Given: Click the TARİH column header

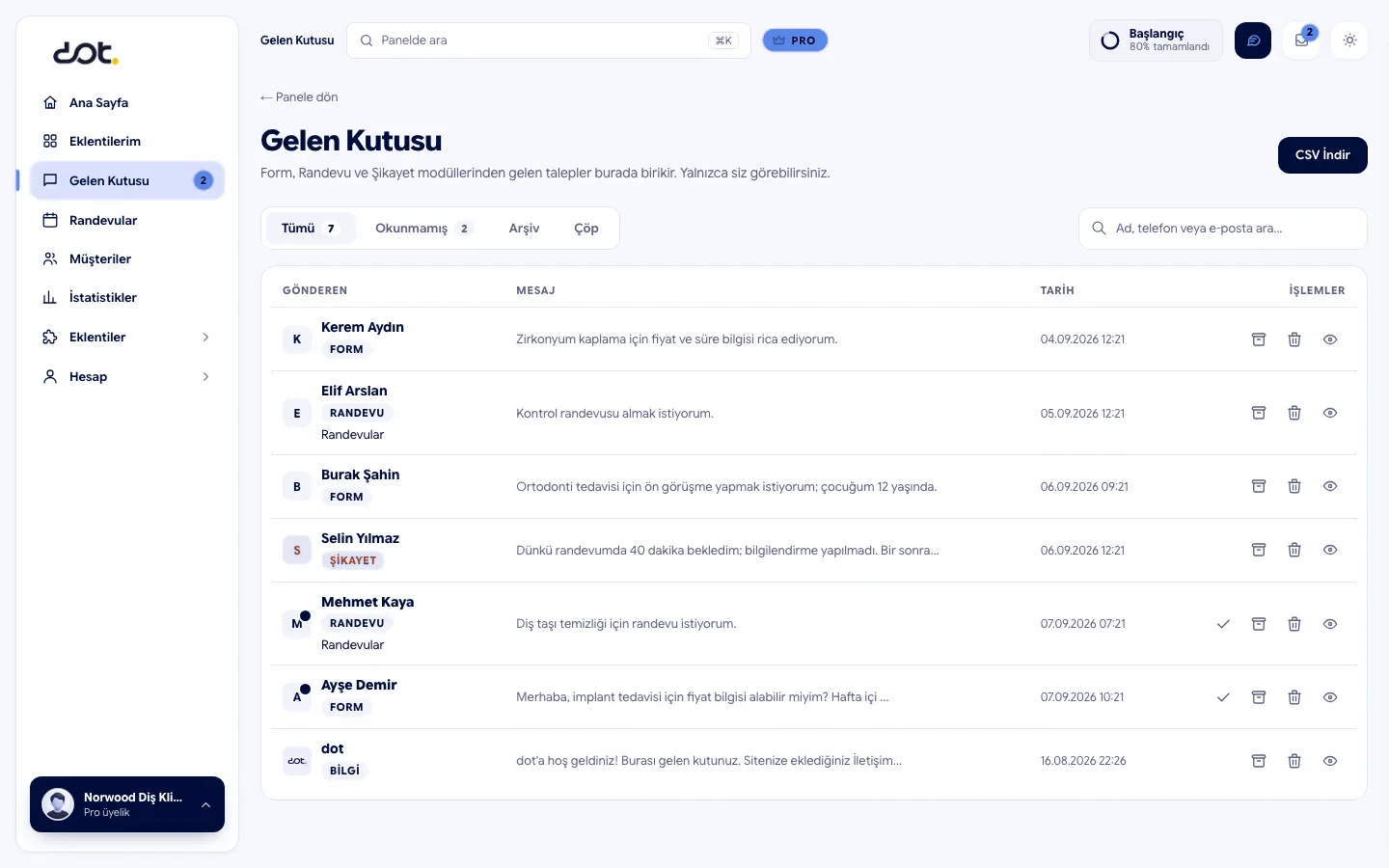Looking at the screenshot, I should pyautogui.click(x=1057, y=290).
